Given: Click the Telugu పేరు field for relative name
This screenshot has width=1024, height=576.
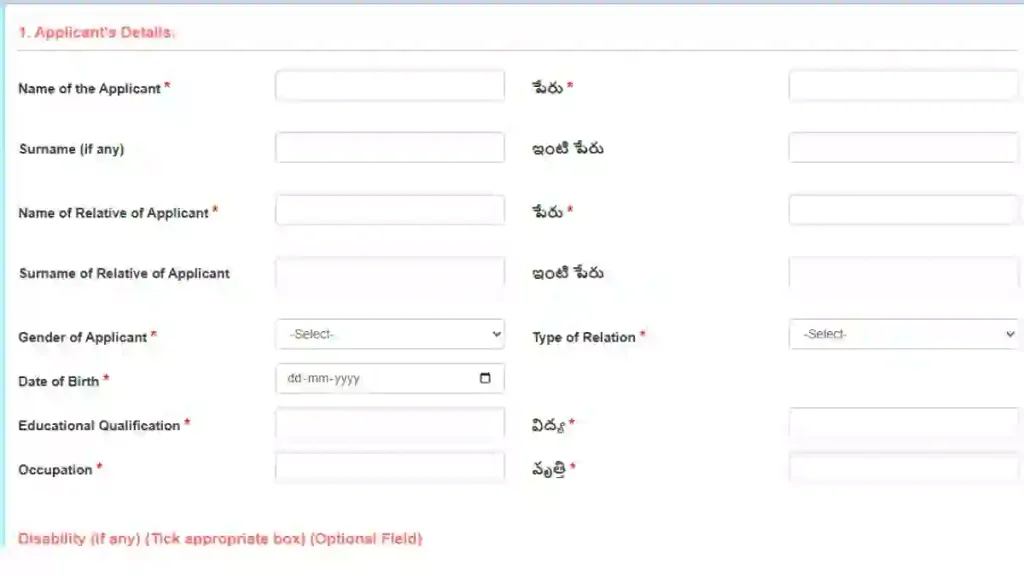Looking at the screenshot, I should (x=903, y=210).
